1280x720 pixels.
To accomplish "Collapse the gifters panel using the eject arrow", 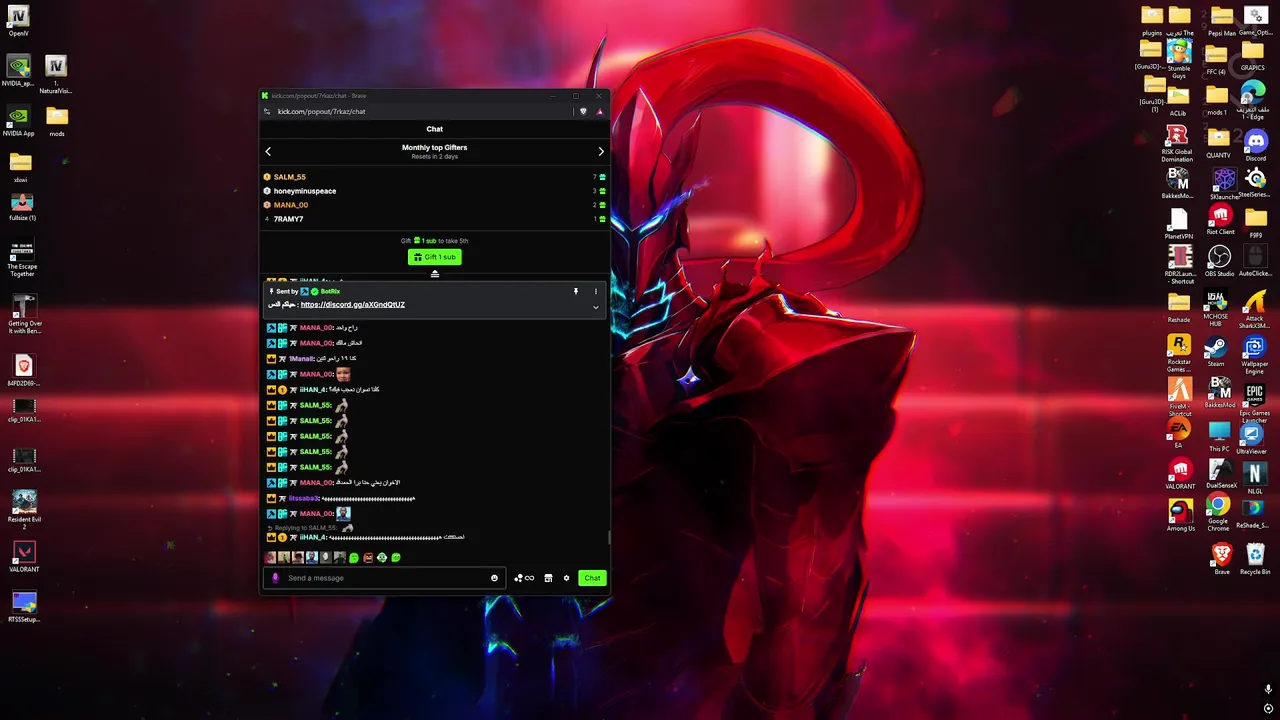I will click(x=434, y=274).
